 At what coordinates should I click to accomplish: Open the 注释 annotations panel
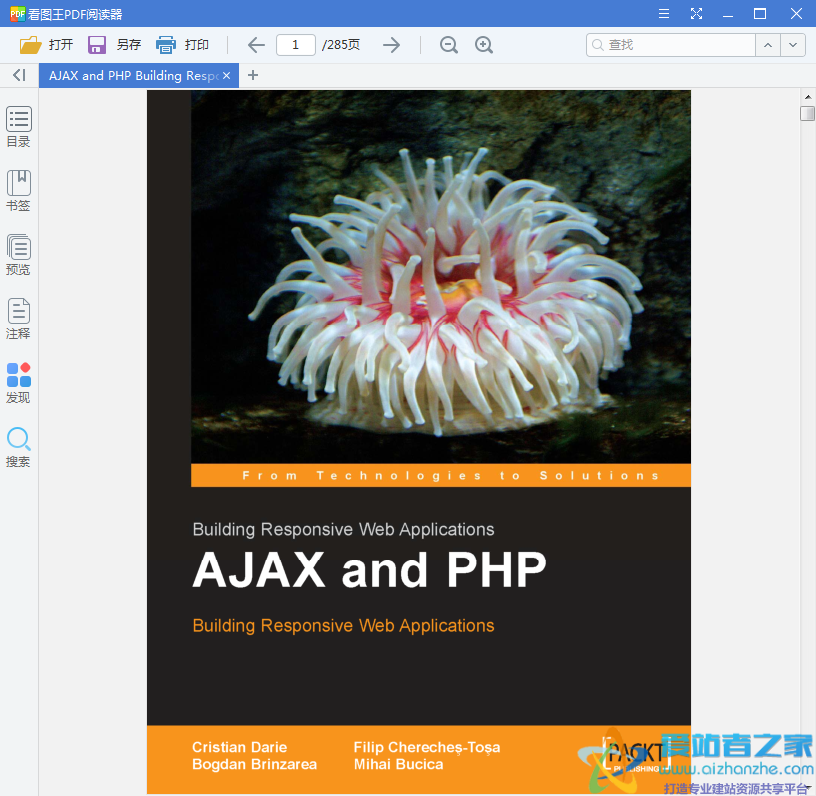coord(18,318)
